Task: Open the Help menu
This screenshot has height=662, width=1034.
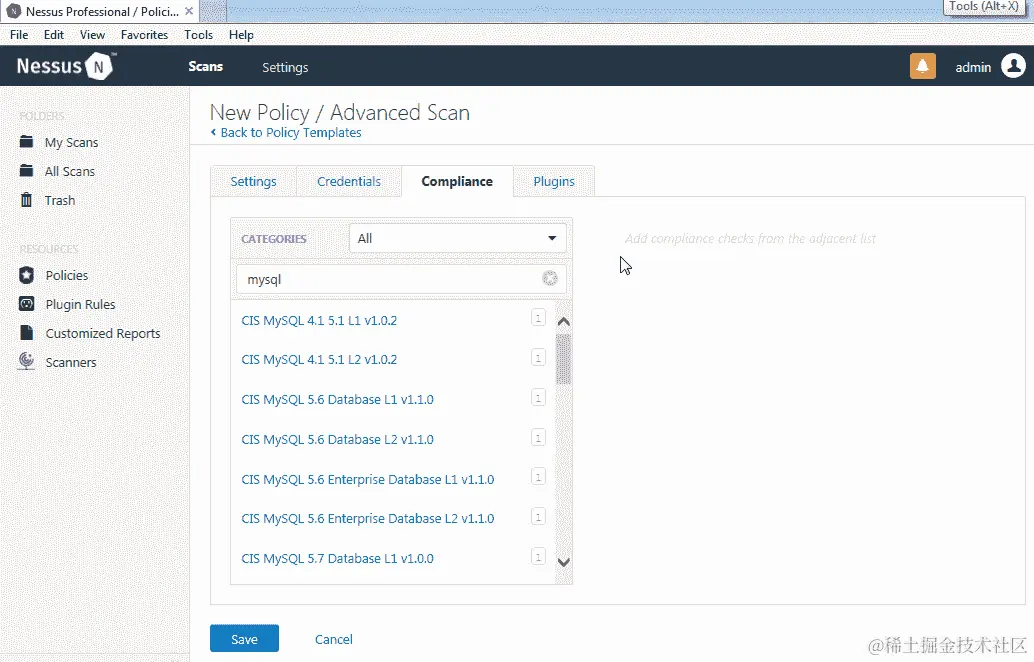Action: tap(241, 35)
